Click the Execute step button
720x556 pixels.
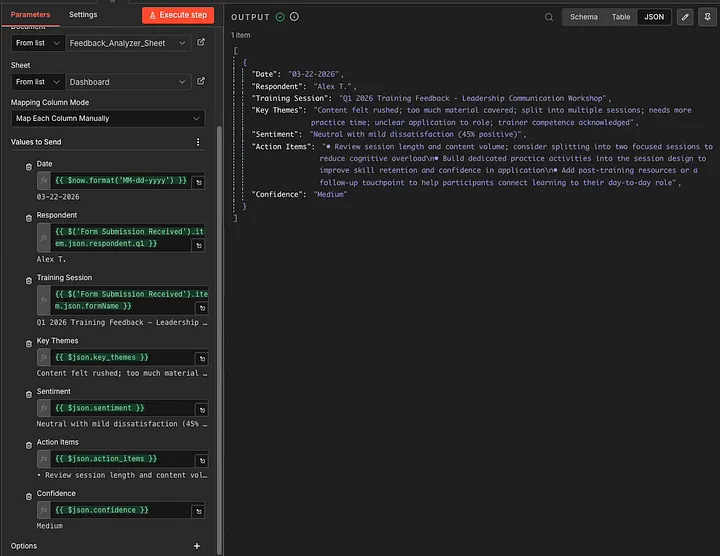click(x=178, y=15)
